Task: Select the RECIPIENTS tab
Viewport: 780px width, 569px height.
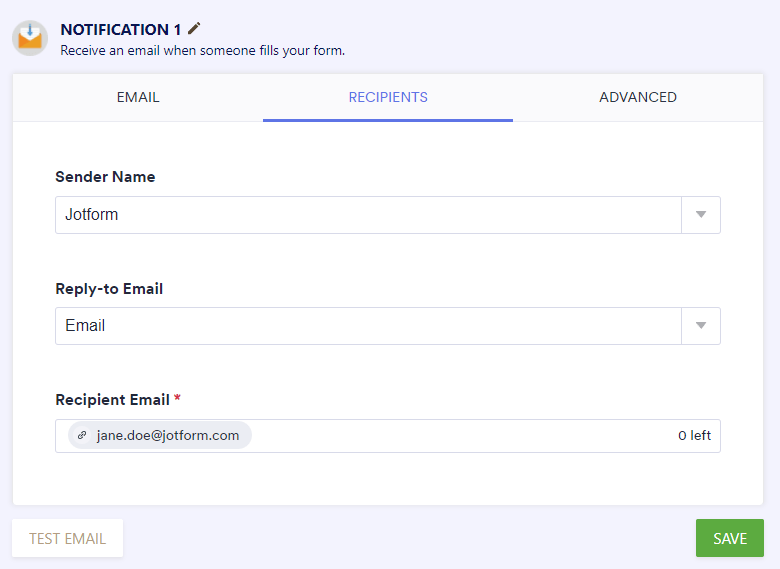Action: 388,98
